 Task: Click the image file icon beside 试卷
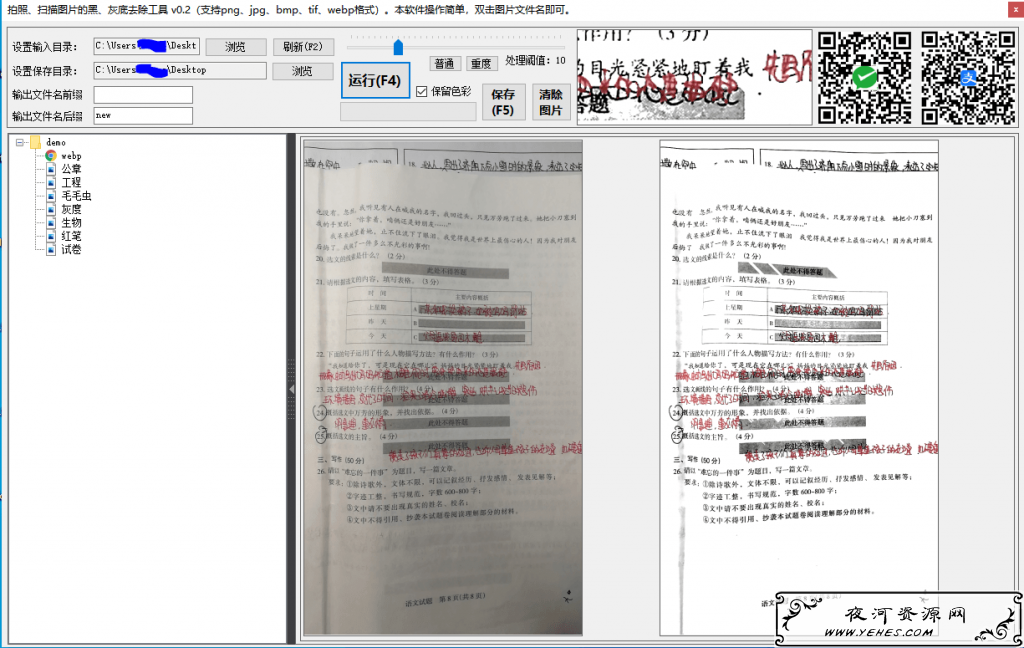coord(51,250)
